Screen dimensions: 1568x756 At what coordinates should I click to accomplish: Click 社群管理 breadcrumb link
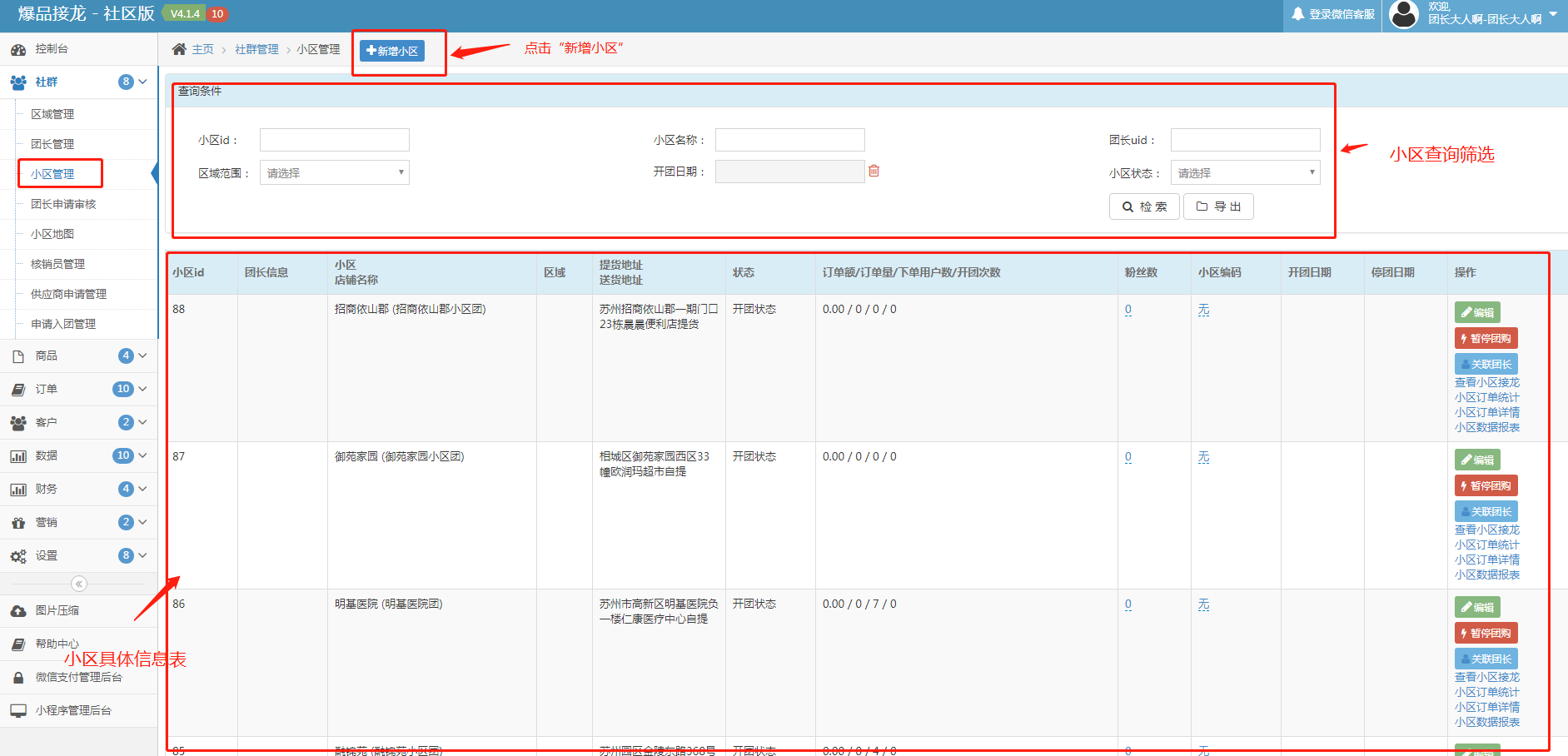click(256, 49)
